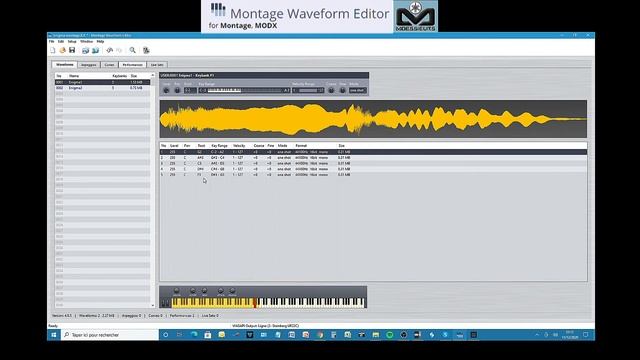This screenshot has height=360, width=640.
Task: Click the waveform list scroll-down arrow
Action: pyautogui.click(x=153, y=305)
